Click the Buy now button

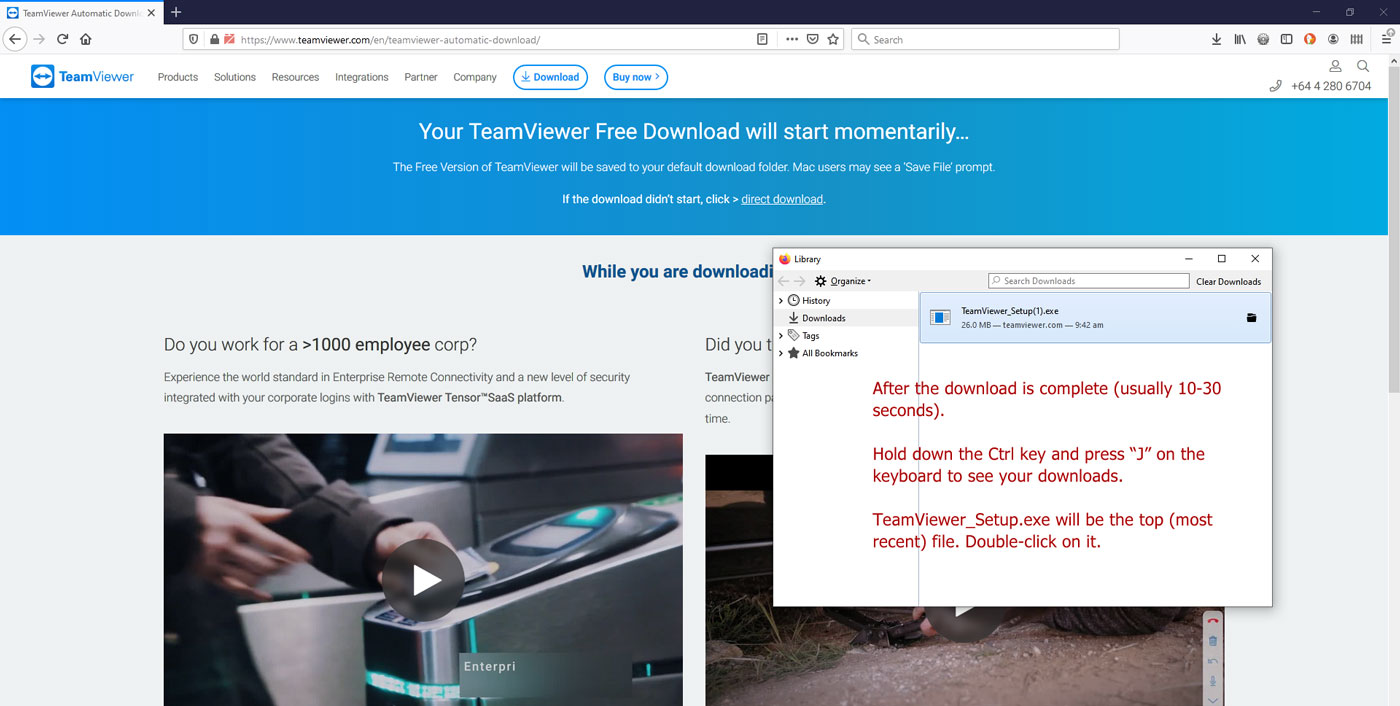636,77
